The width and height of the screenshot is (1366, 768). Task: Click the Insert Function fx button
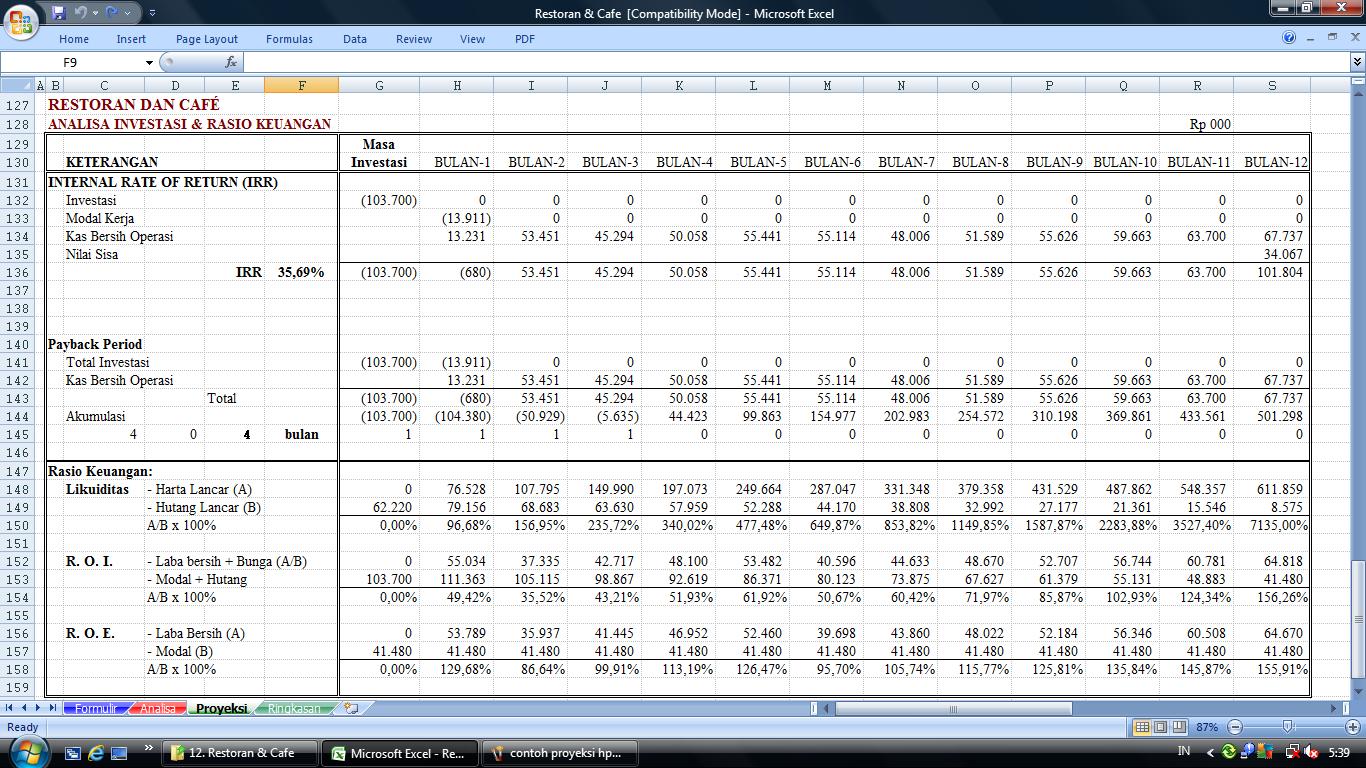pos(231,62)
